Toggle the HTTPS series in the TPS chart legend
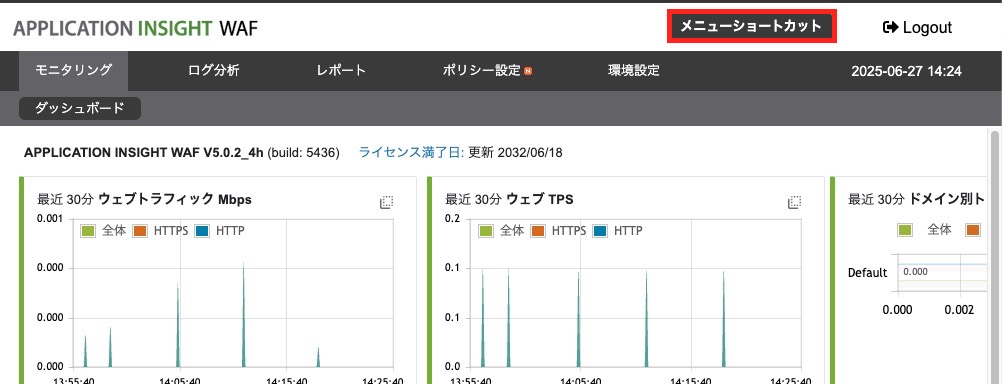Viewport: 1002px width, 384px height. (558, 231)
